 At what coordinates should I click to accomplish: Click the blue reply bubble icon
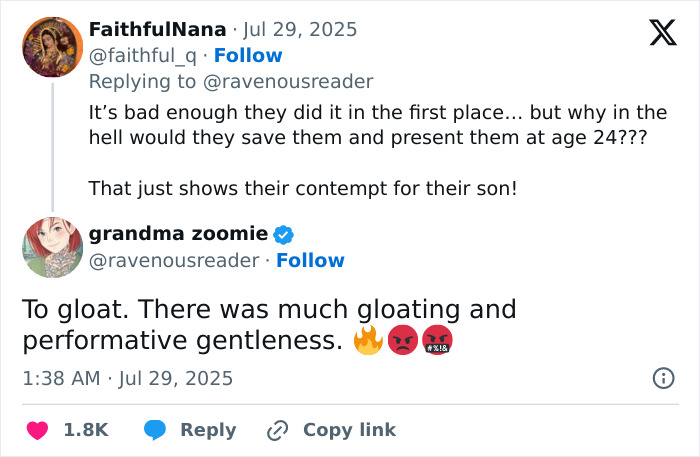(154, 430)
